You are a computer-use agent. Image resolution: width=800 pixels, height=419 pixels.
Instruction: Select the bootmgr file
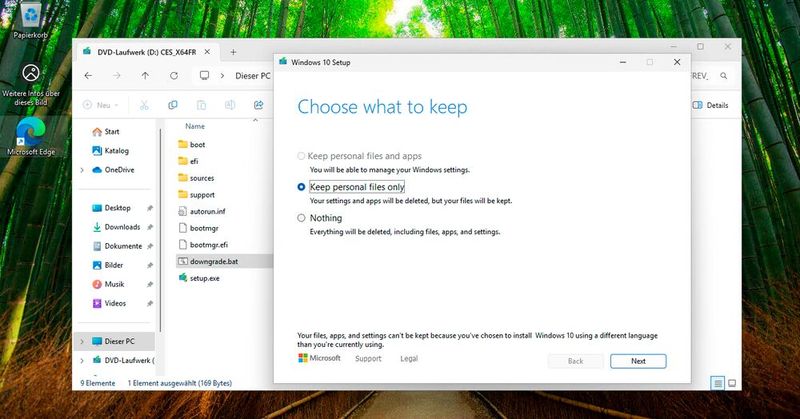198,228
